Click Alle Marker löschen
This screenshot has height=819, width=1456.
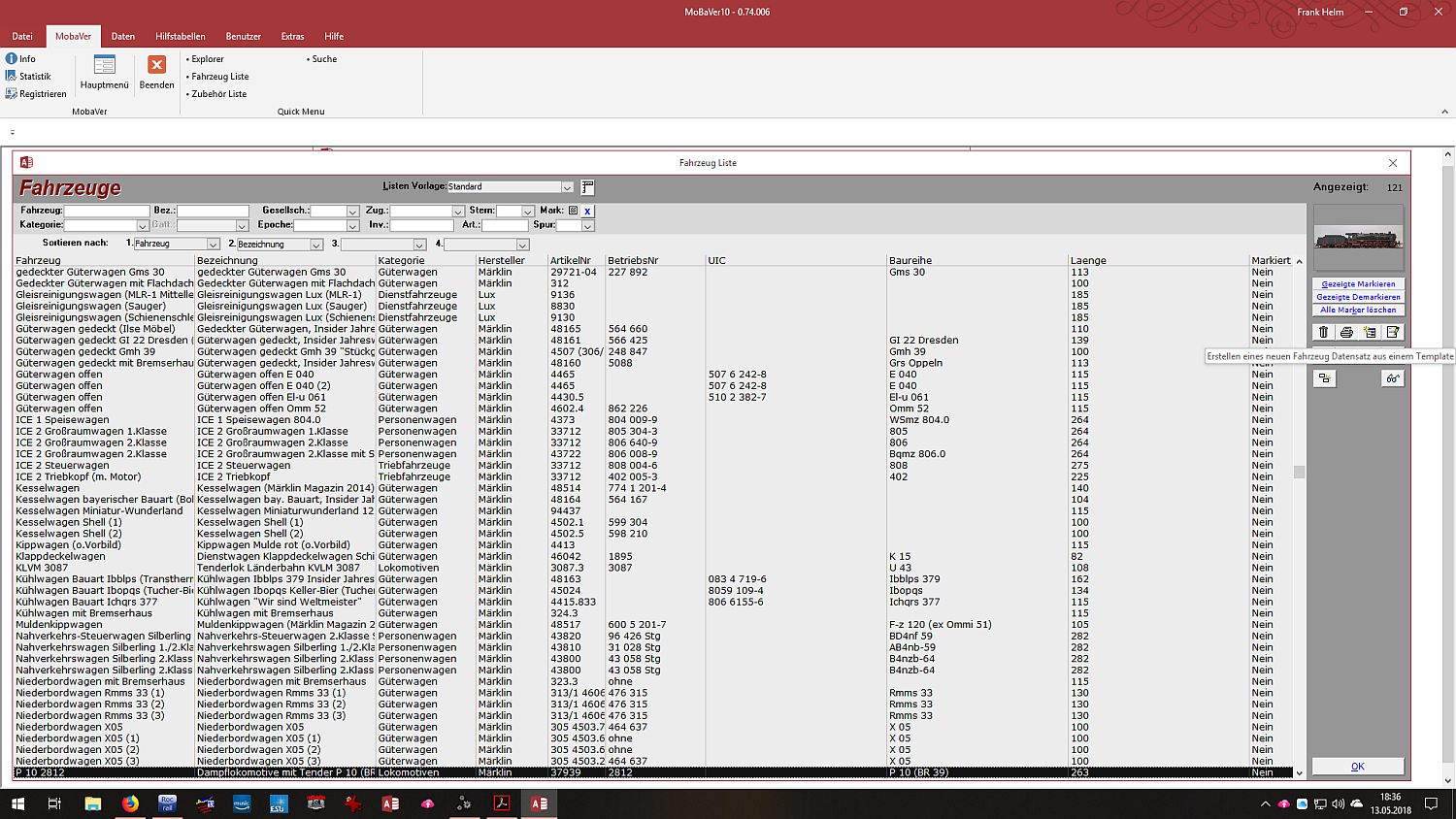(1358, 310)
